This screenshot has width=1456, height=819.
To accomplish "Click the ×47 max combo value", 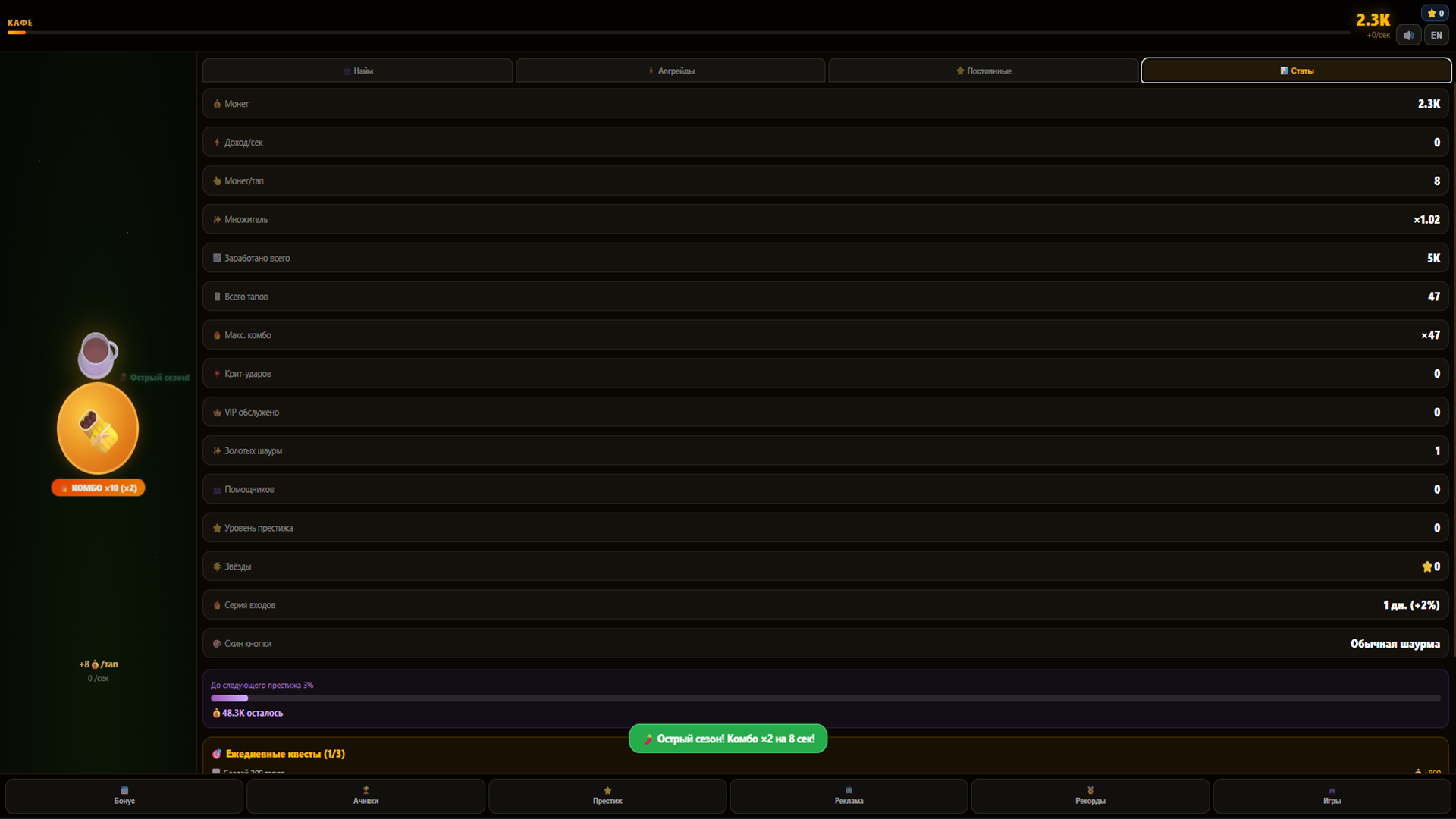I will pos(1430,335).
